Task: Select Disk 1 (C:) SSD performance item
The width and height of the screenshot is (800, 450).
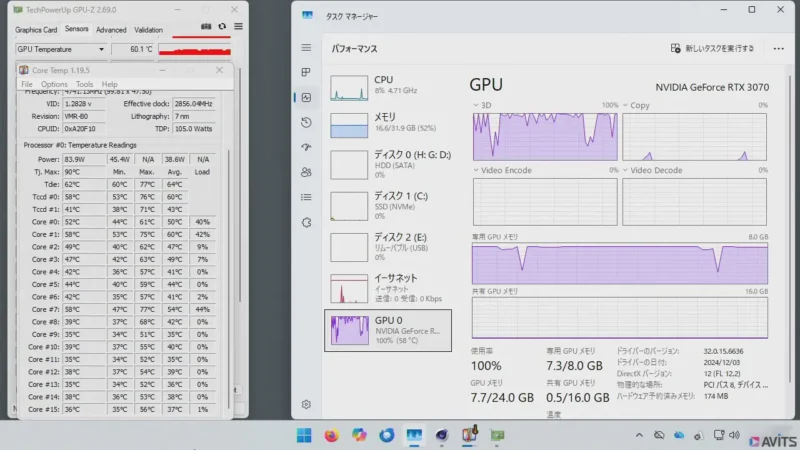Action: click(x=388, y=206)
